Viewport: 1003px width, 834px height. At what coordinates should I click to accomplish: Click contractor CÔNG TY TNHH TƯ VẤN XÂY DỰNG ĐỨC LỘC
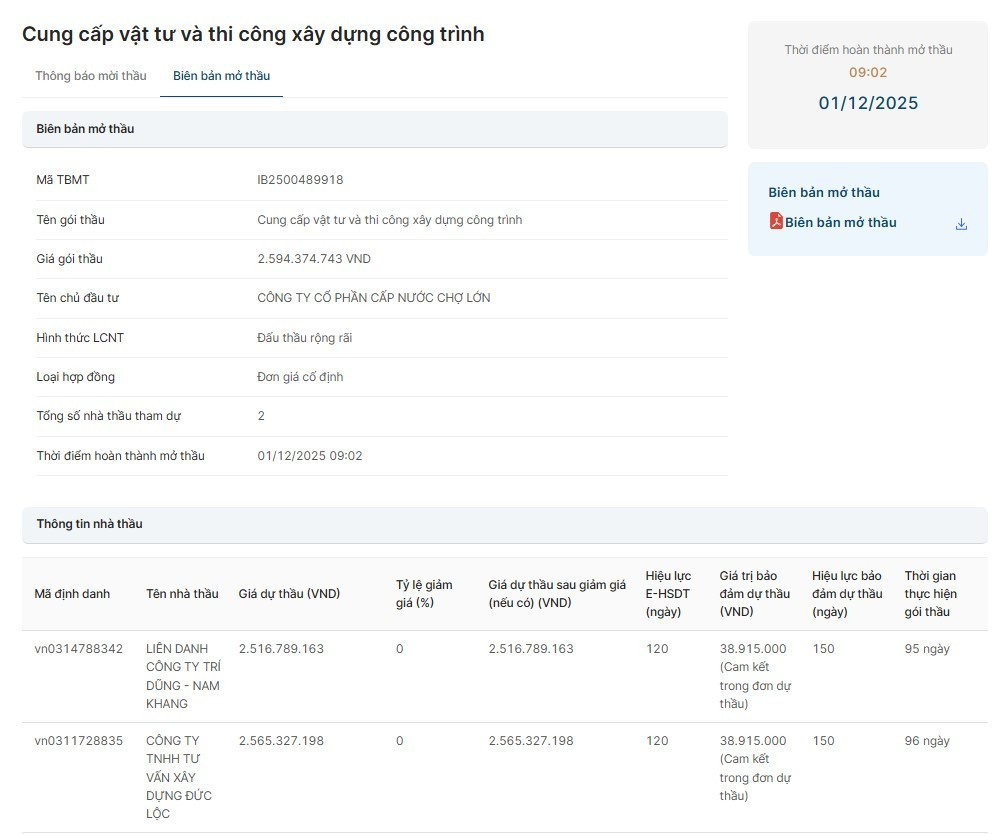[x=182, y=777]
